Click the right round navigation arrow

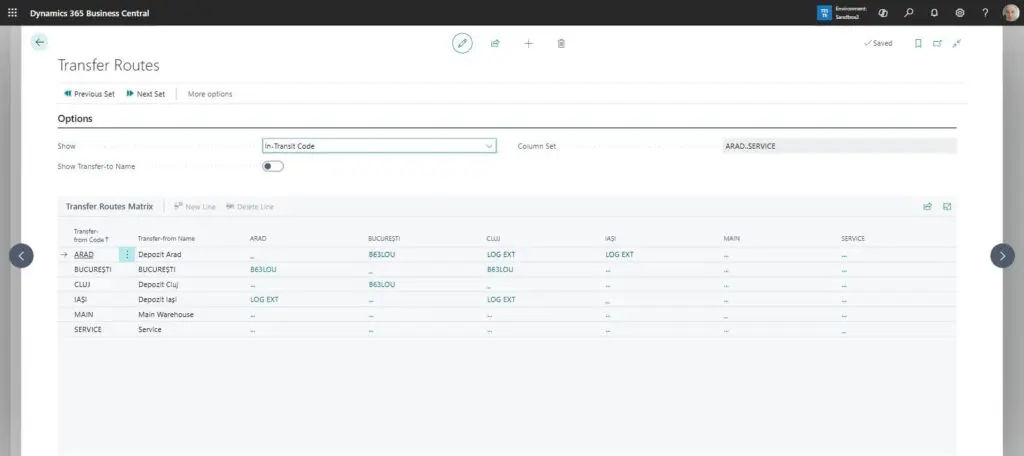pyautogui.click(x=1002, y=255)
